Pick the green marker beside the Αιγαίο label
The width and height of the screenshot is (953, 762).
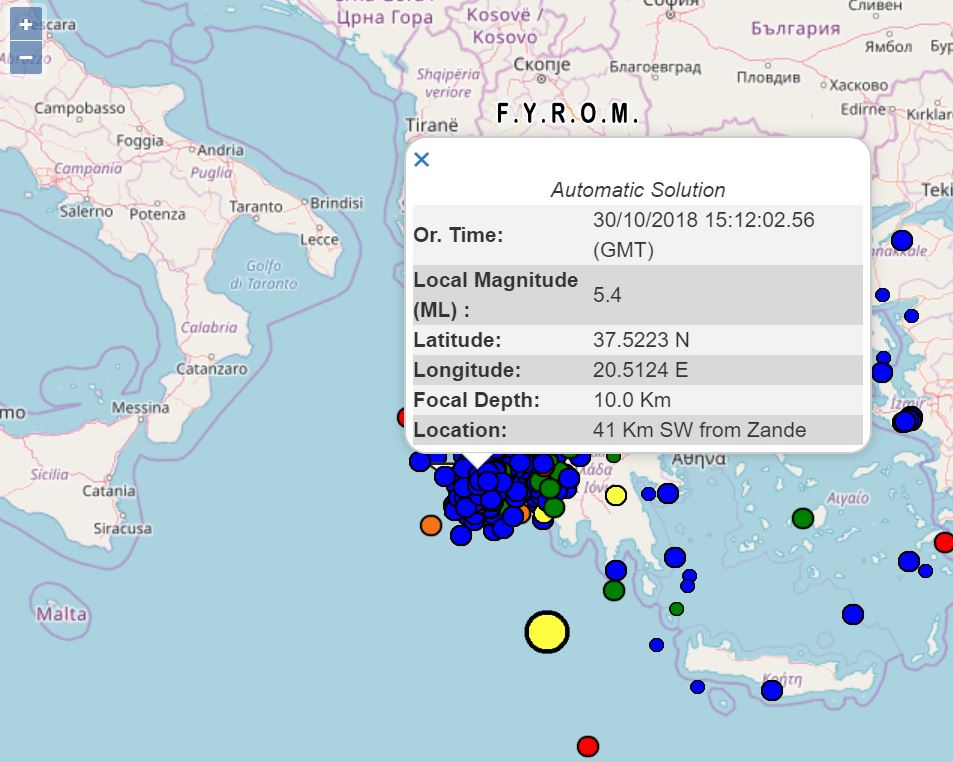(x=803, y=518)
